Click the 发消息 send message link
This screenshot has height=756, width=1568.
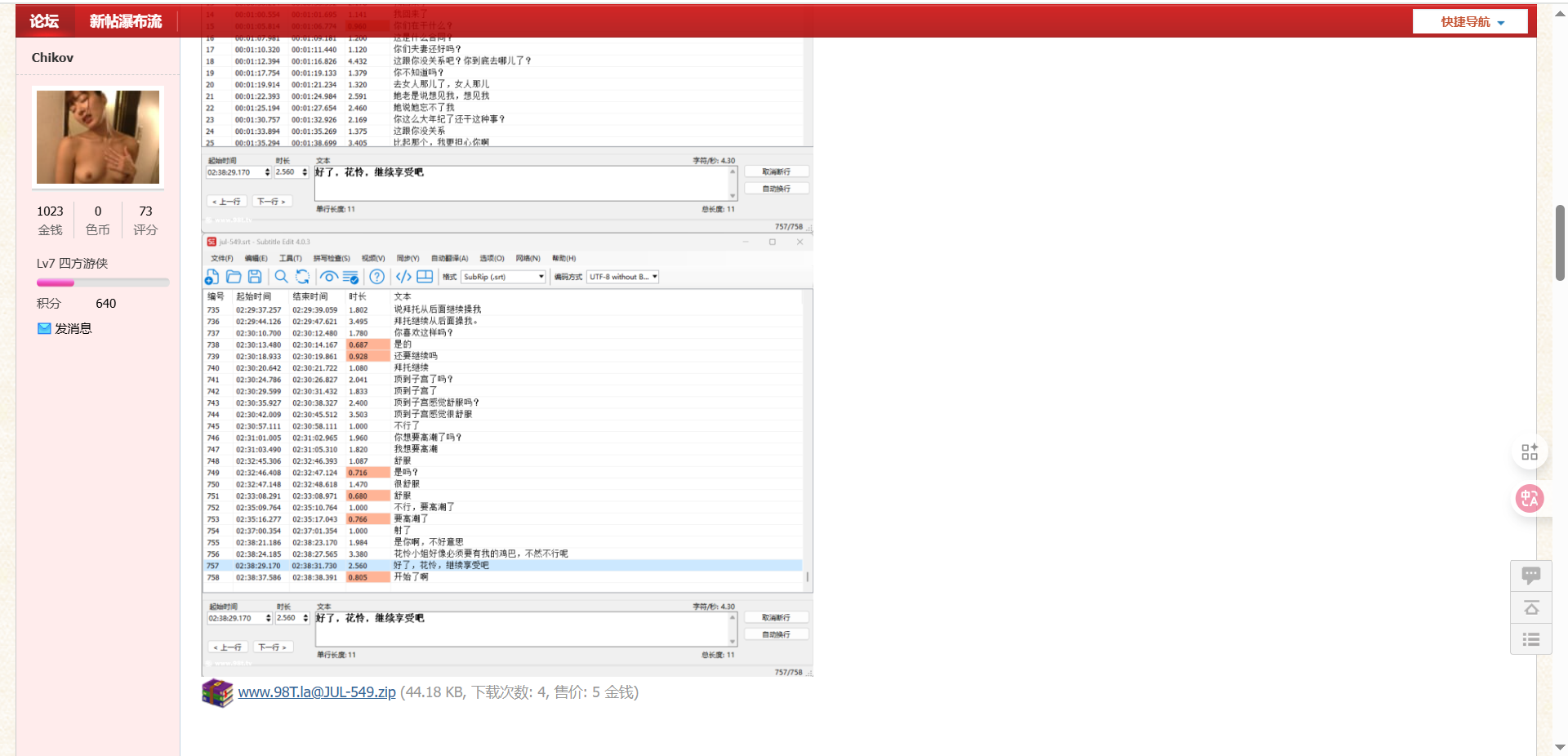click(73, 328)
